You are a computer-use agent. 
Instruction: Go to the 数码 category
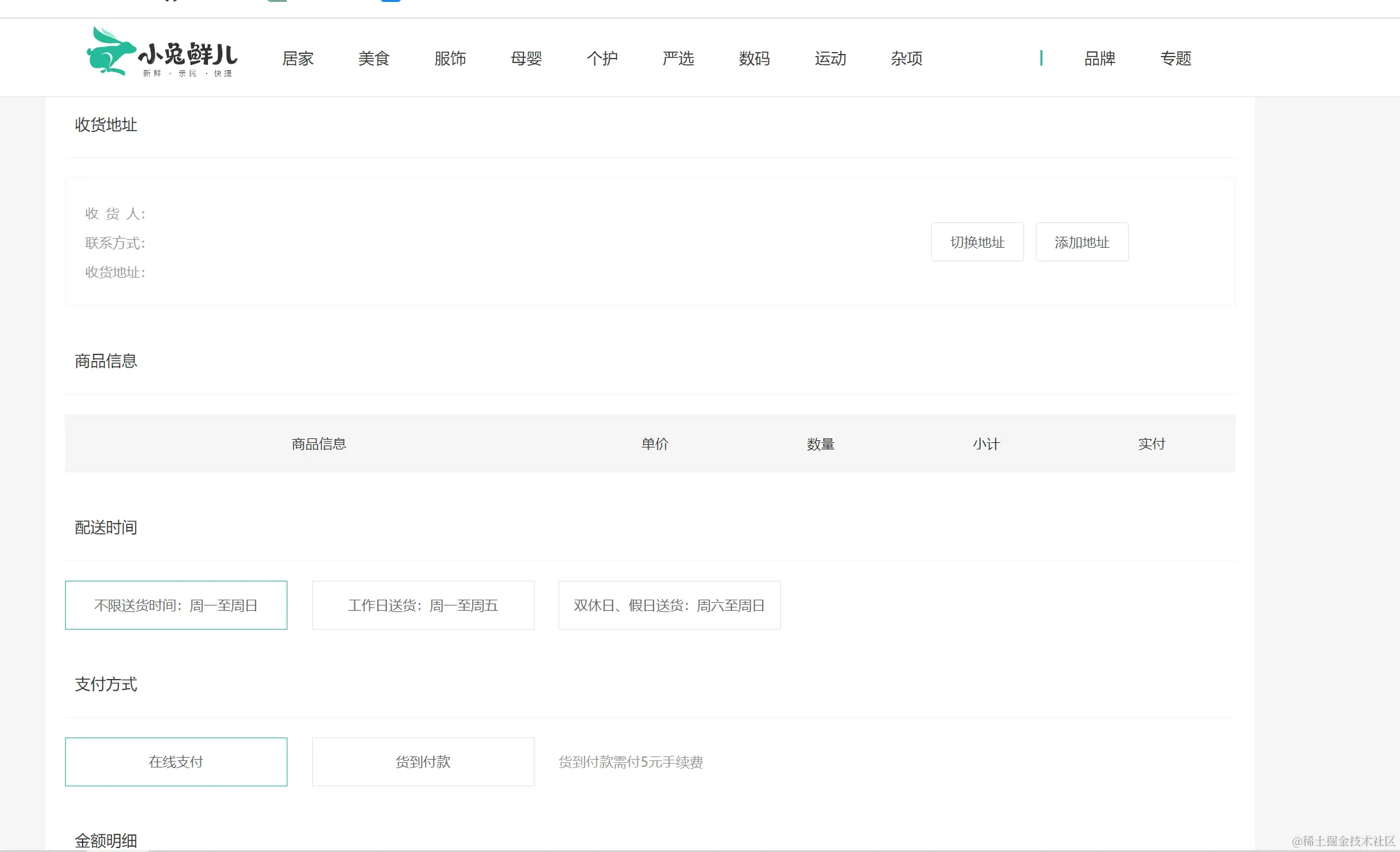[x=754, y=59]
